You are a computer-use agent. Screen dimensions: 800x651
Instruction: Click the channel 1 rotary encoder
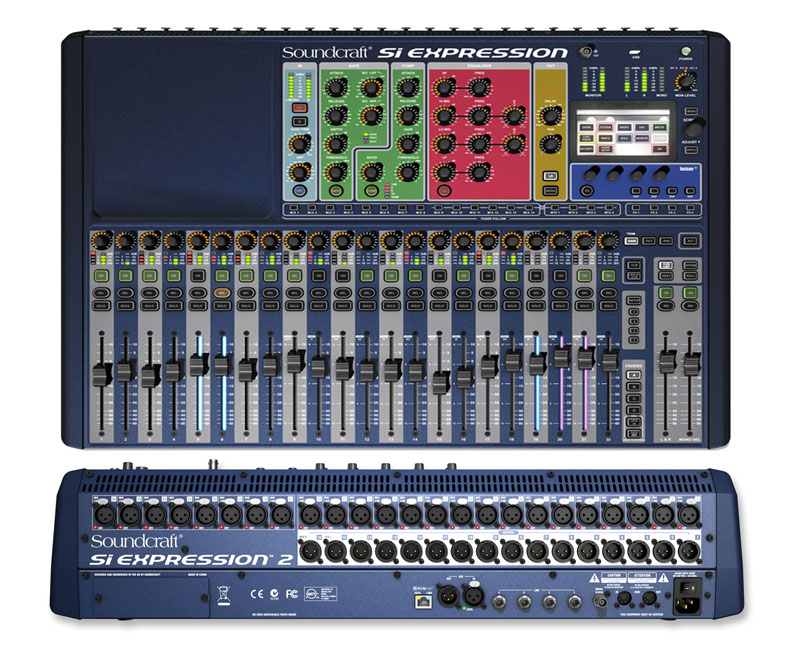click(102, 240)
